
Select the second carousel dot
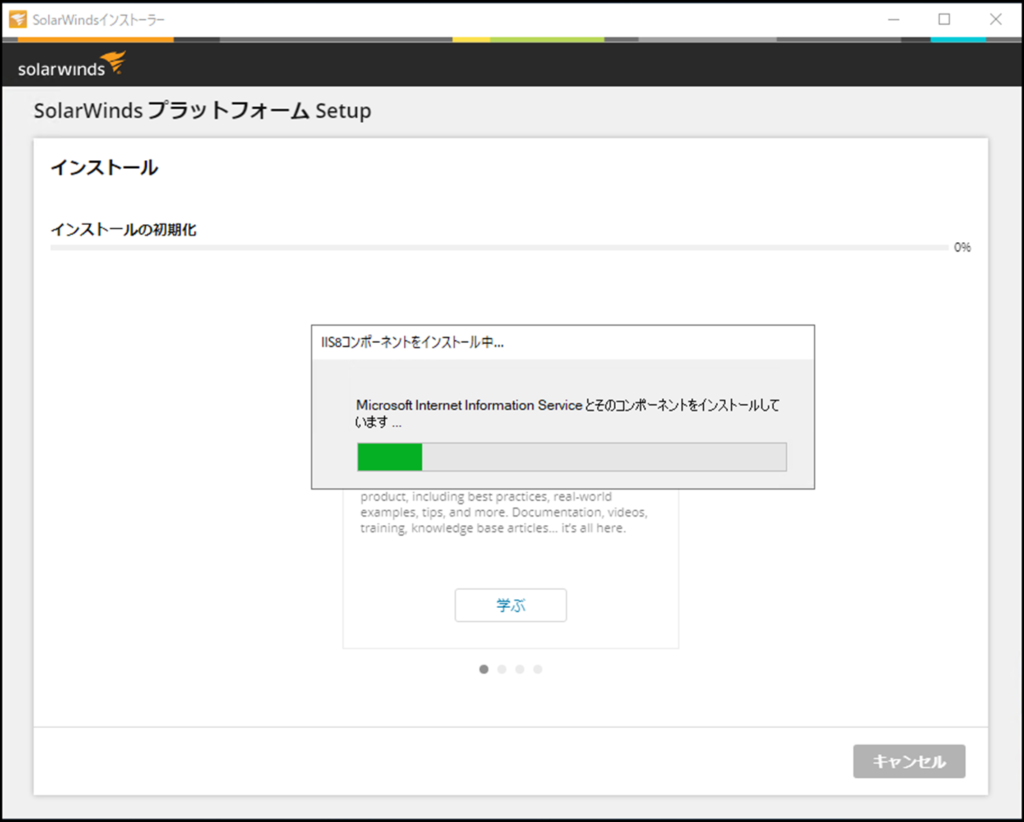[x=502, y=669]
